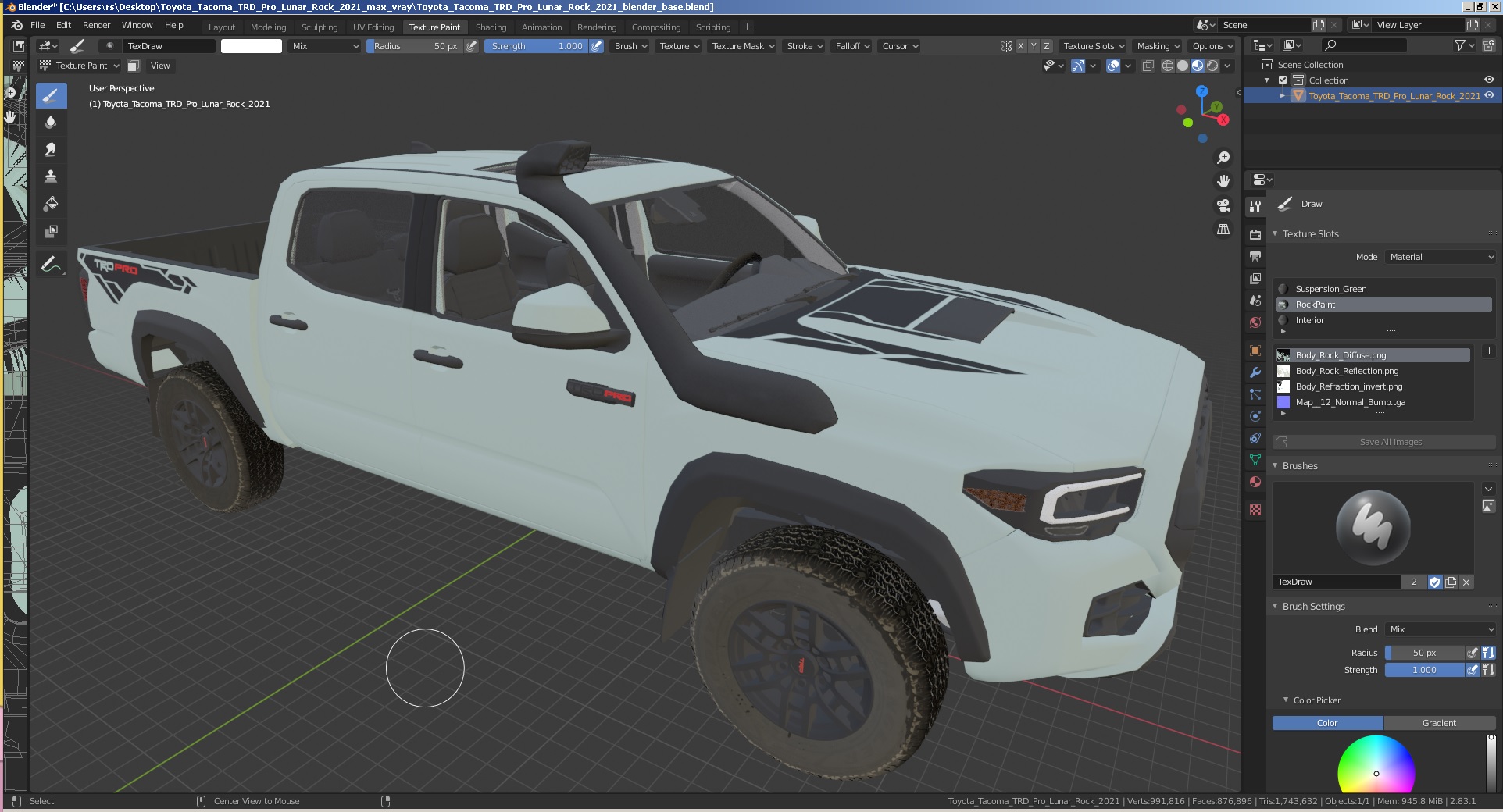The height and width of the screenshot is (812, 1503).
Task: Switch color picker to Gradient
Action: tap(1439, 723)
